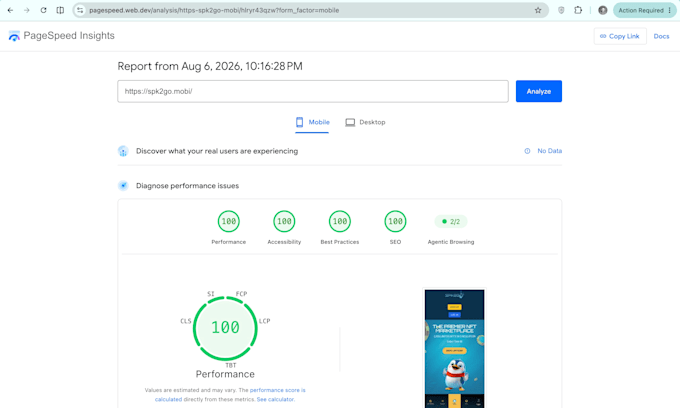Click the PageSpeed Insights logo
The image size is (680, 408).
[x=62, y=36]
